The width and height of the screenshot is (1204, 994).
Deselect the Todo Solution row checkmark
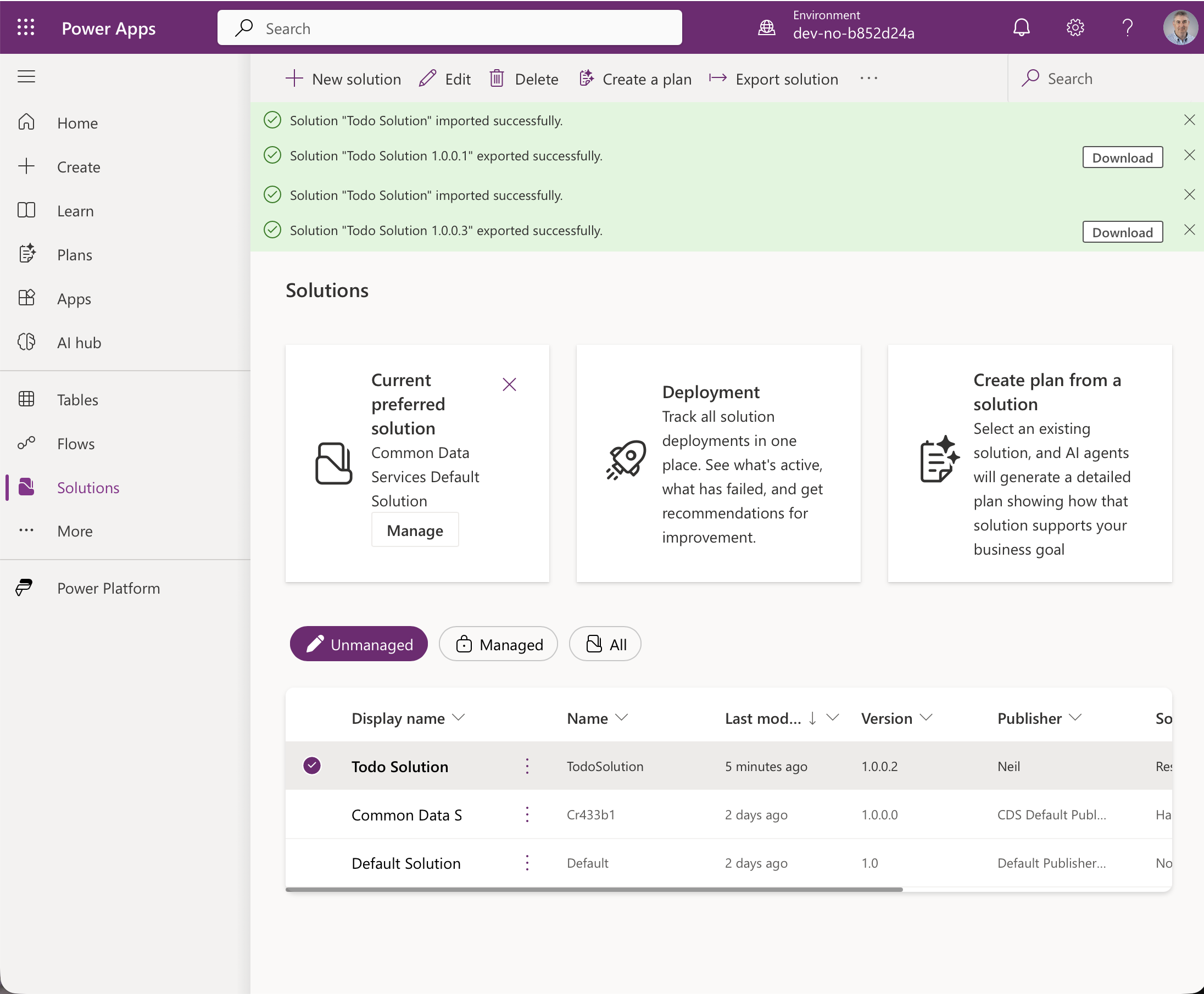[x=311, y=766]
